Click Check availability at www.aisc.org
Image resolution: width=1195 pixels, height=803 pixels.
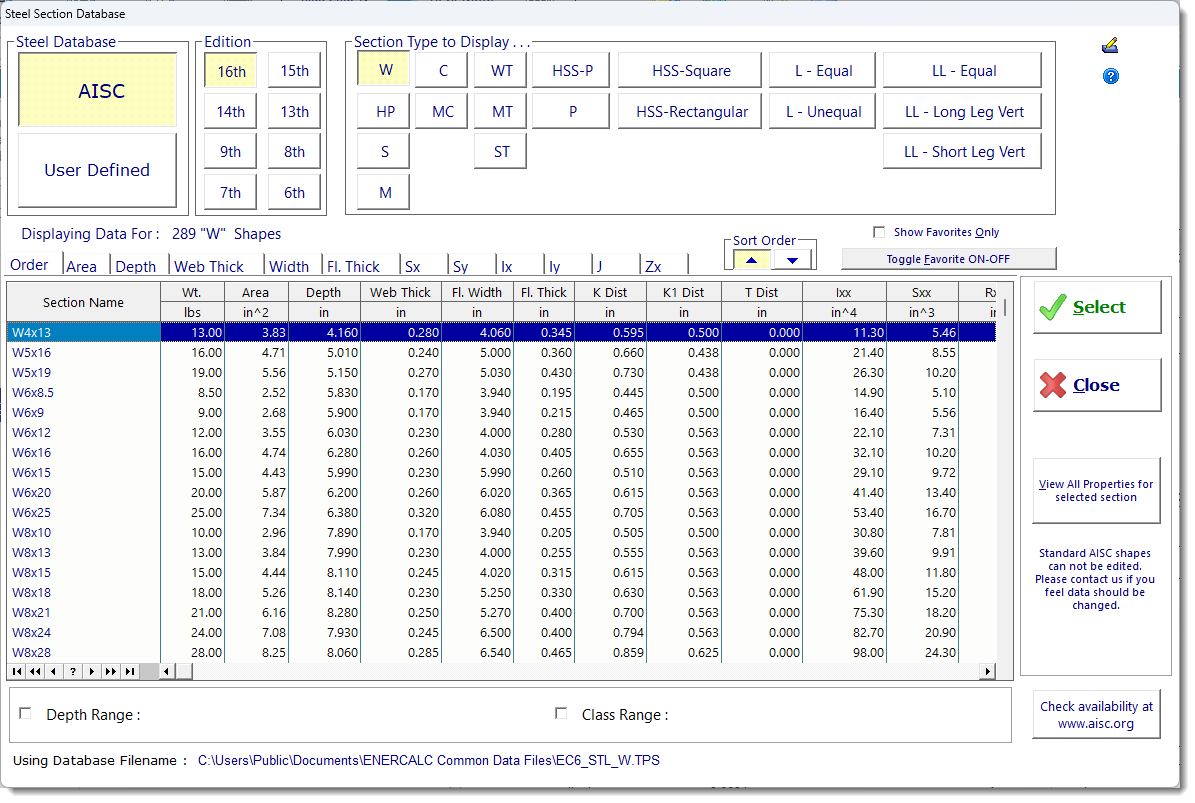1096,715
